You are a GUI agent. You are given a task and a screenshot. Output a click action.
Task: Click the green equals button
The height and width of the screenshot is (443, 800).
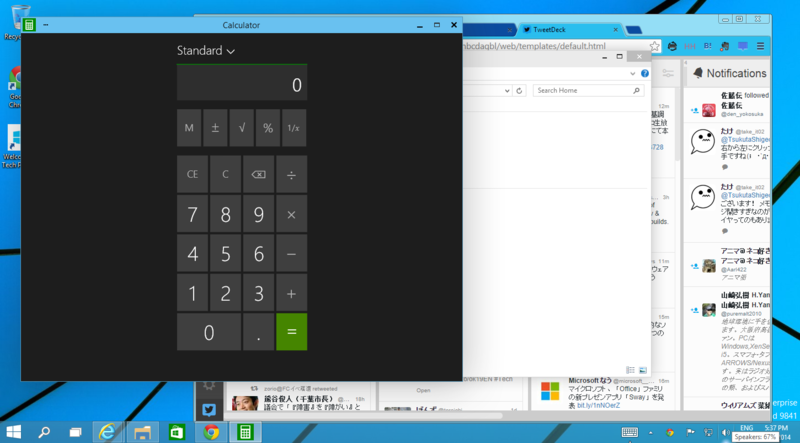pyautogui.click(x=291, y=332)
